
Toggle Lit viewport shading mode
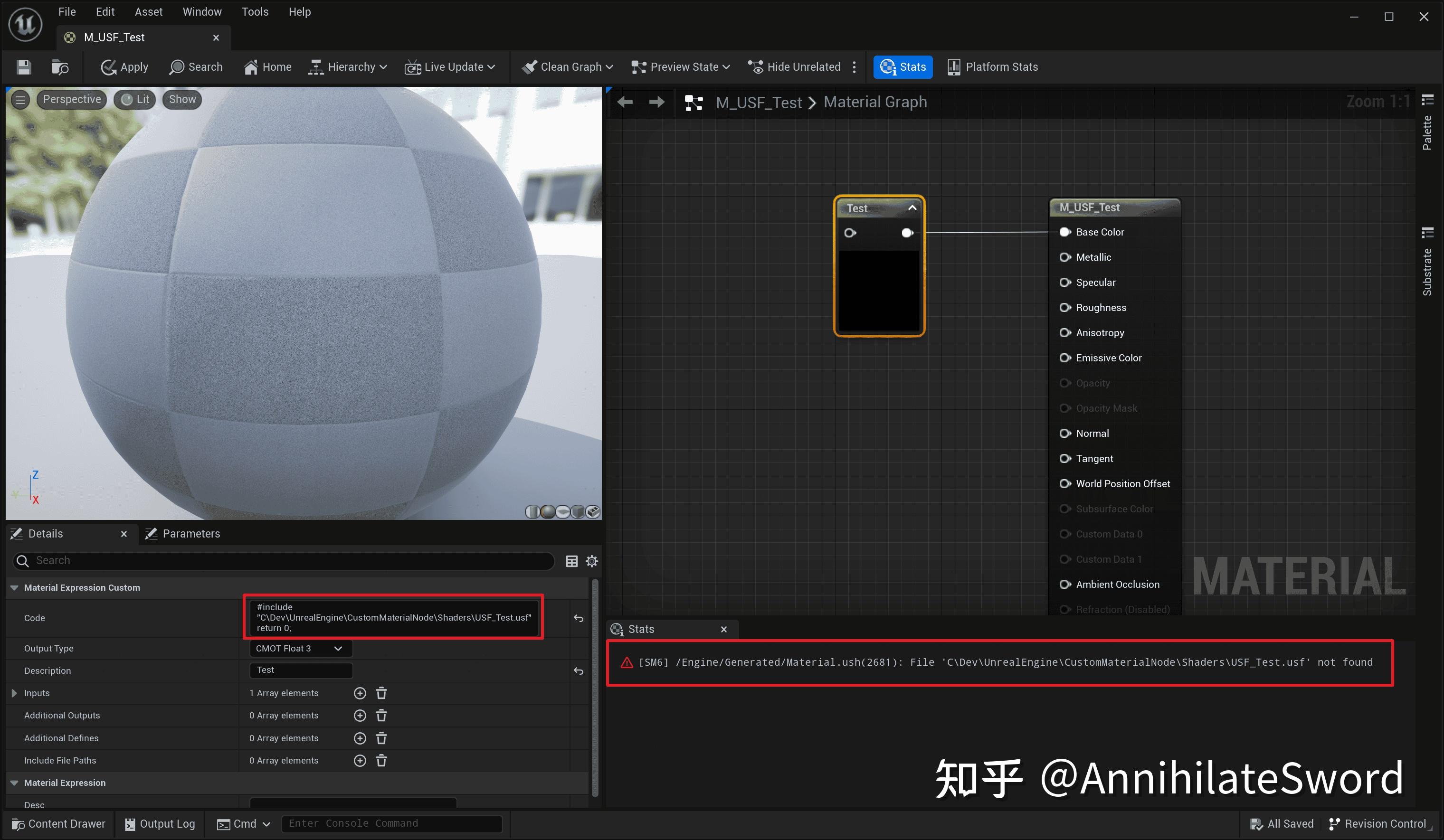point(134,99)
